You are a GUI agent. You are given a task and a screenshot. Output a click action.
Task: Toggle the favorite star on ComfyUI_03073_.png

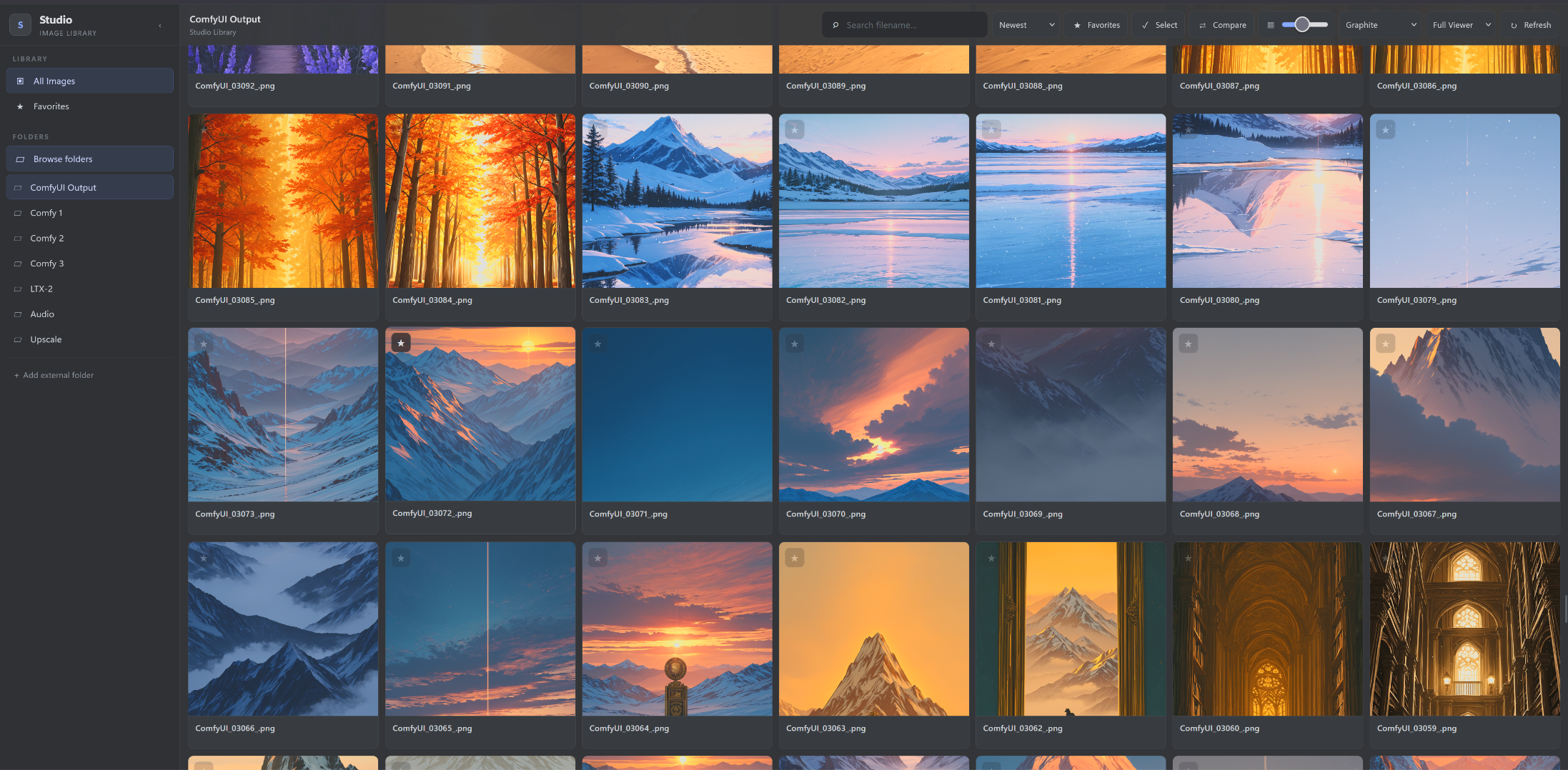[204, 344]
